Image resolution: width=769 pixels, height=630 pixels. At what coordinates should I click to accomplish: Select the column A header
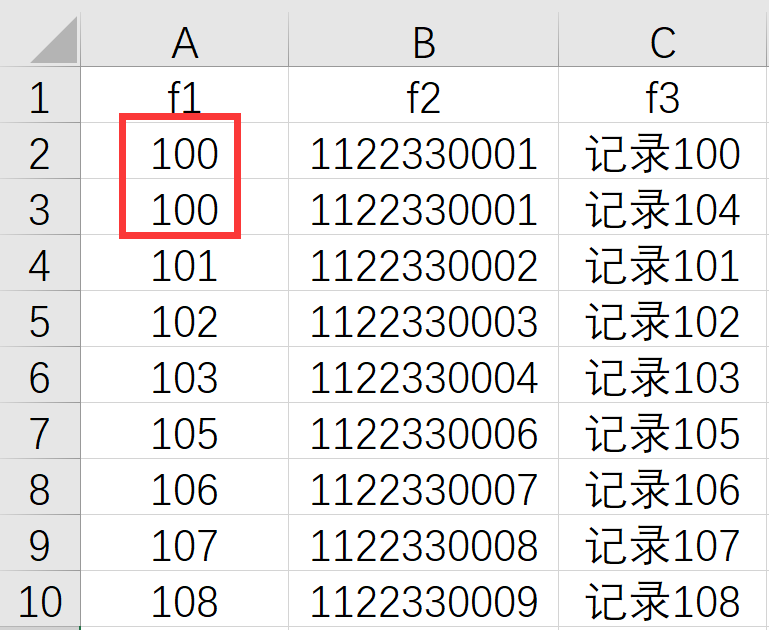[x=185, y=41]
